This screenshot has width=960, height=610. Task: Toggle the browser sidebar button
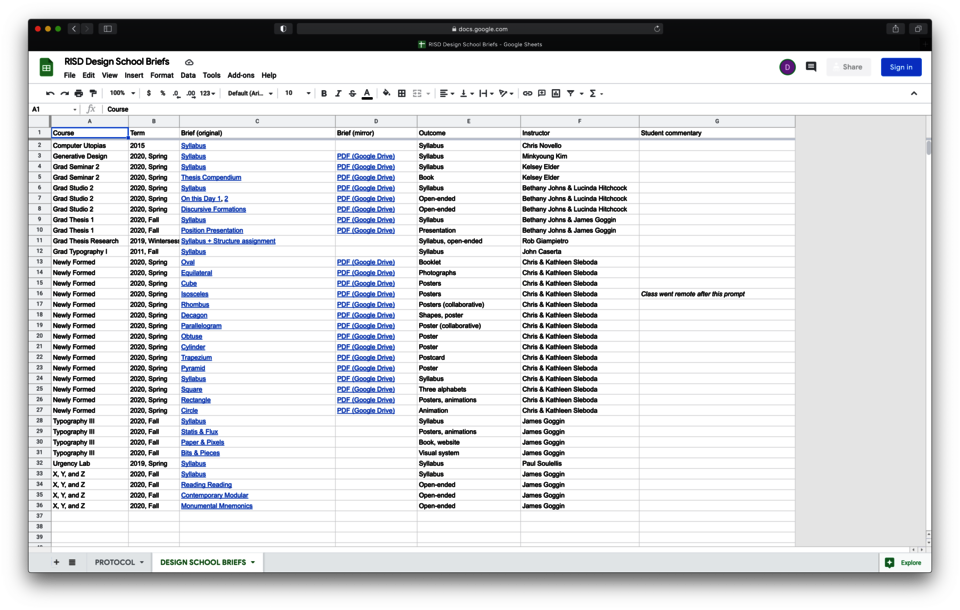tap(108, 29)
